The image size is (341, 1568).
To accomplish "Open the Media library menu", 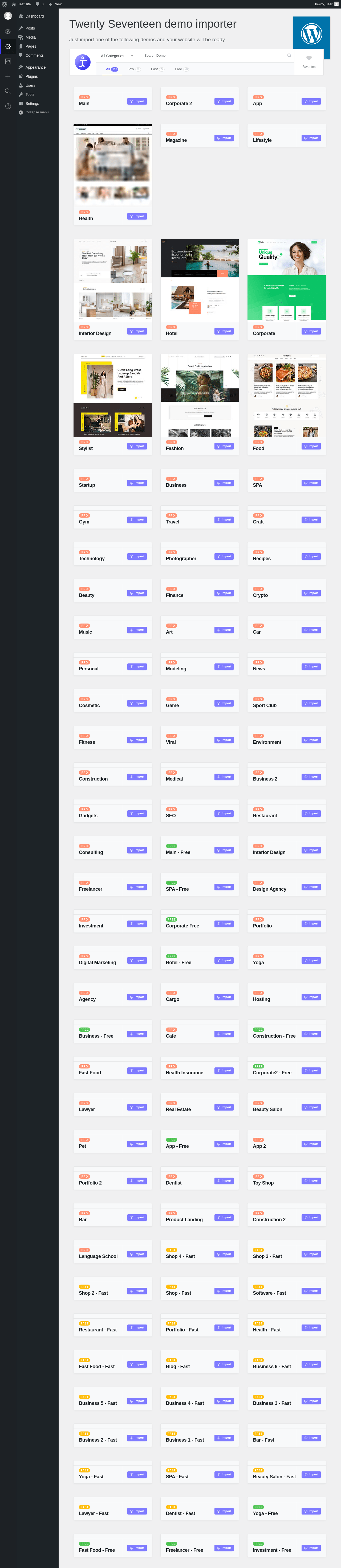I will point(30,37).
